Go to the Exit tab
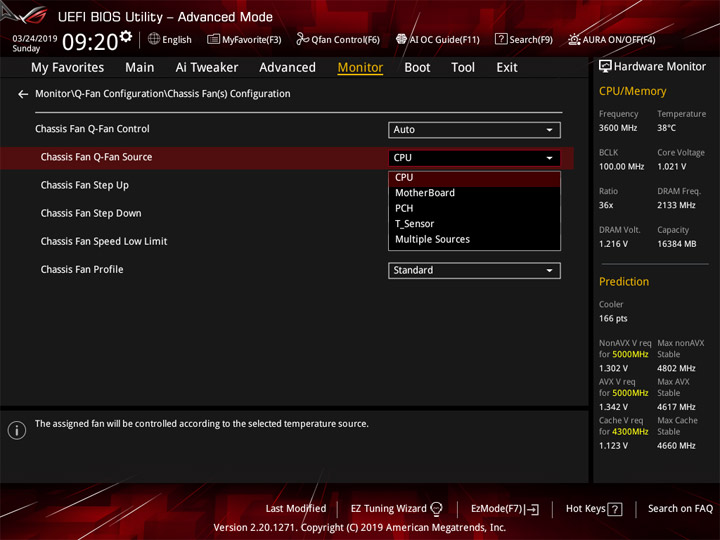 (x=507, y=68)
